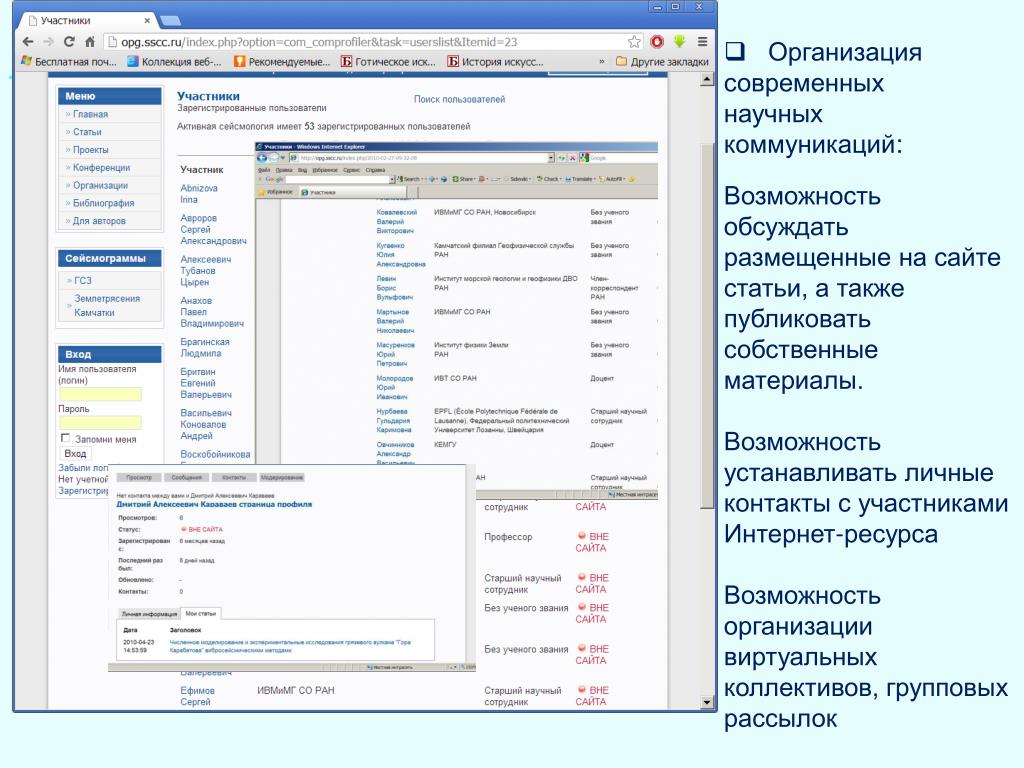This screenshot has width=1024, height=768.
Task: Open the ГСЗ seismograms link
Action: coord(82,280)
